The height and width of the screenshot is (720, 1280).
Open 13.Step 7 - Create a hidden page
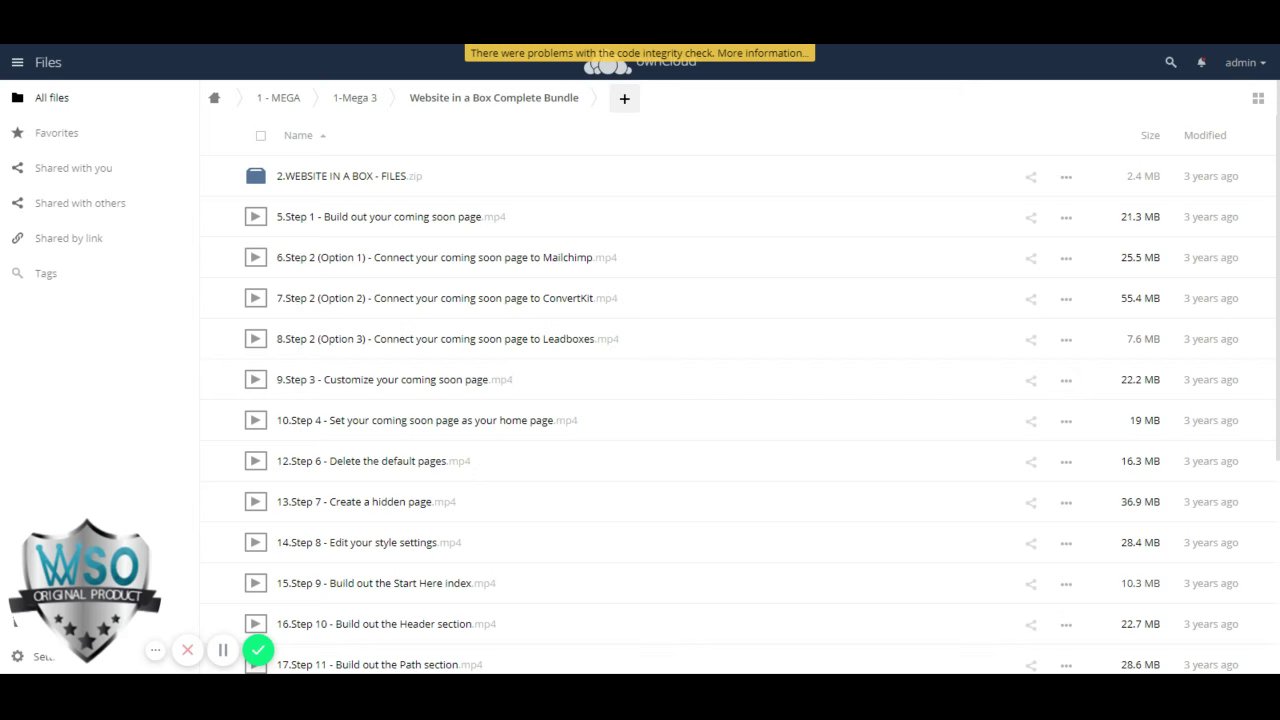click(366, 502)
